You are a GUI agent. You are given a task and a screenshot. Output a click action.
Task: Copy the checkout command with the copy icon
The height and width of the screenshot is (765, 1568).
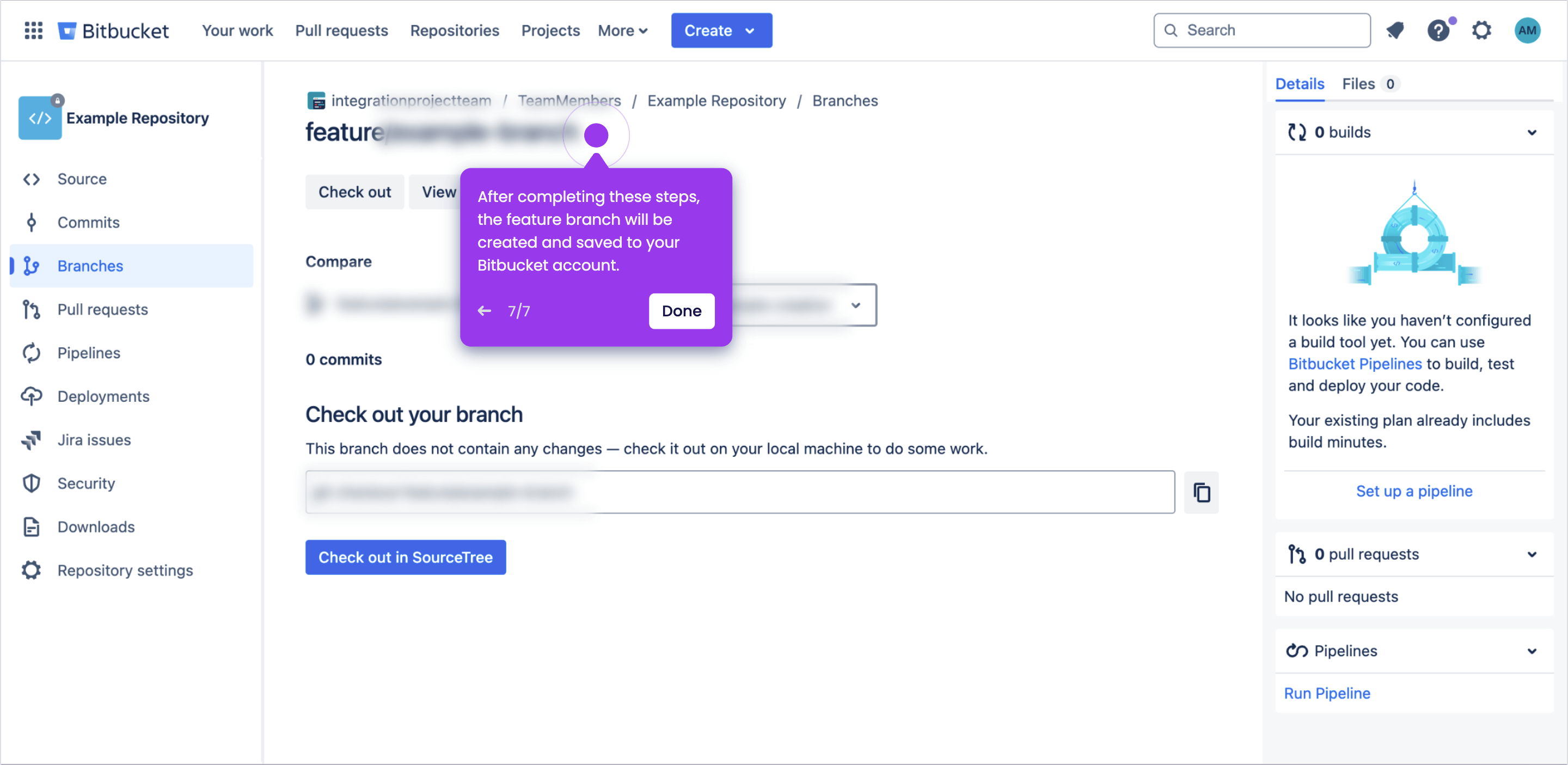(x=1201, y=492)
